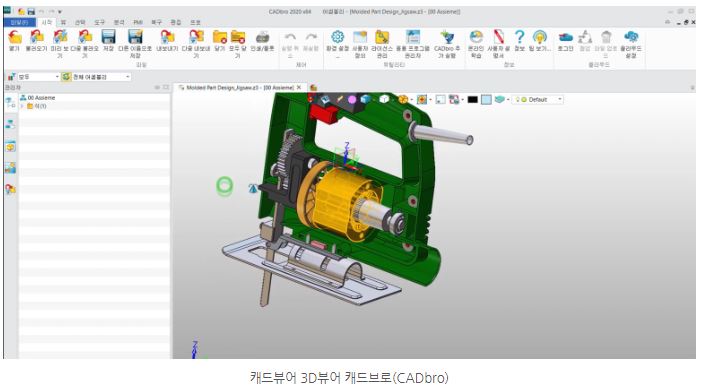Select the second icon in the manager side strip
The height and width of the screenshot is (391, 703).
pyautogui.click(x=10, y=125)
